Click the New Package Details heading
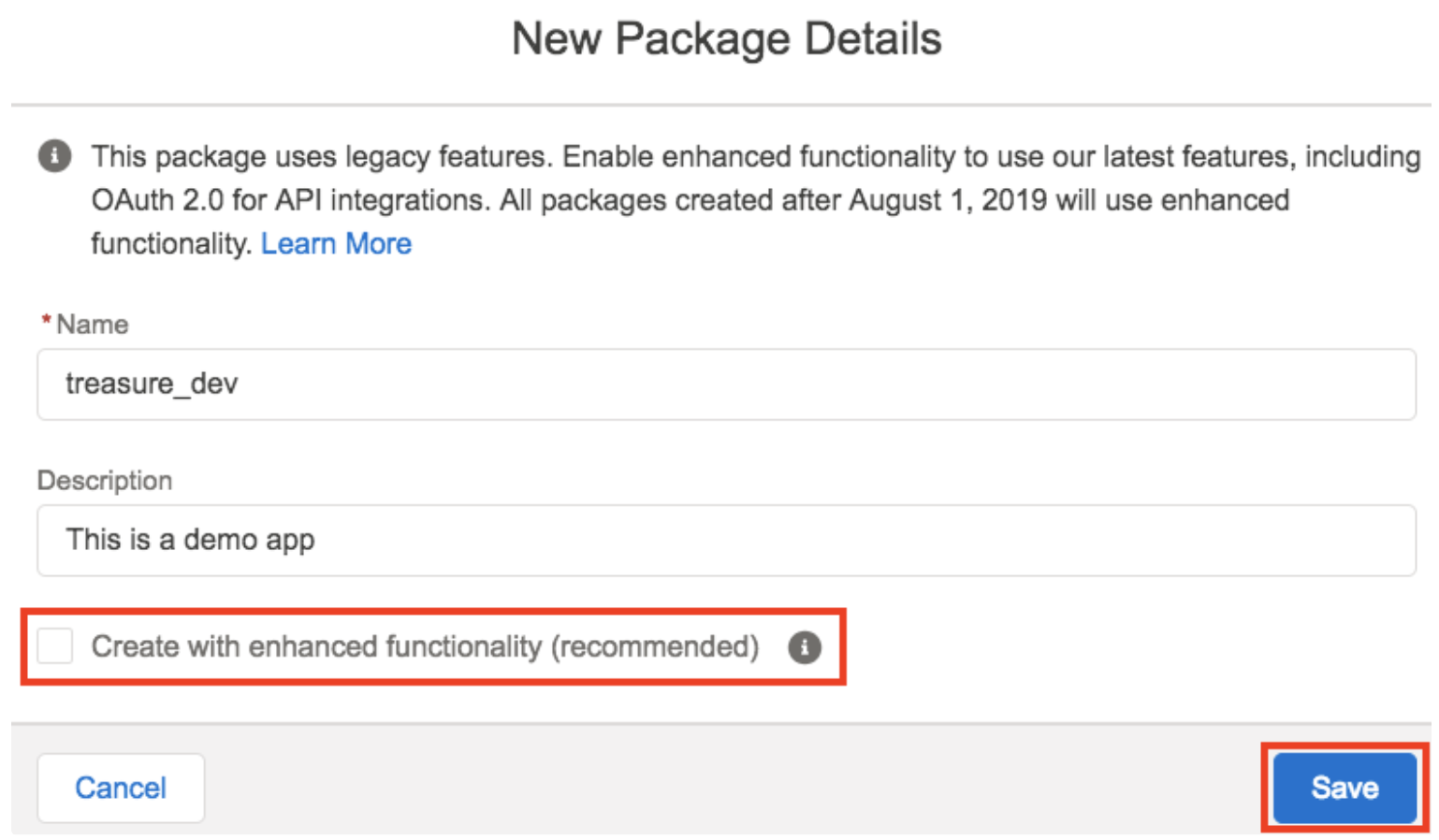 pyautogui.click(x=726, y=39)
